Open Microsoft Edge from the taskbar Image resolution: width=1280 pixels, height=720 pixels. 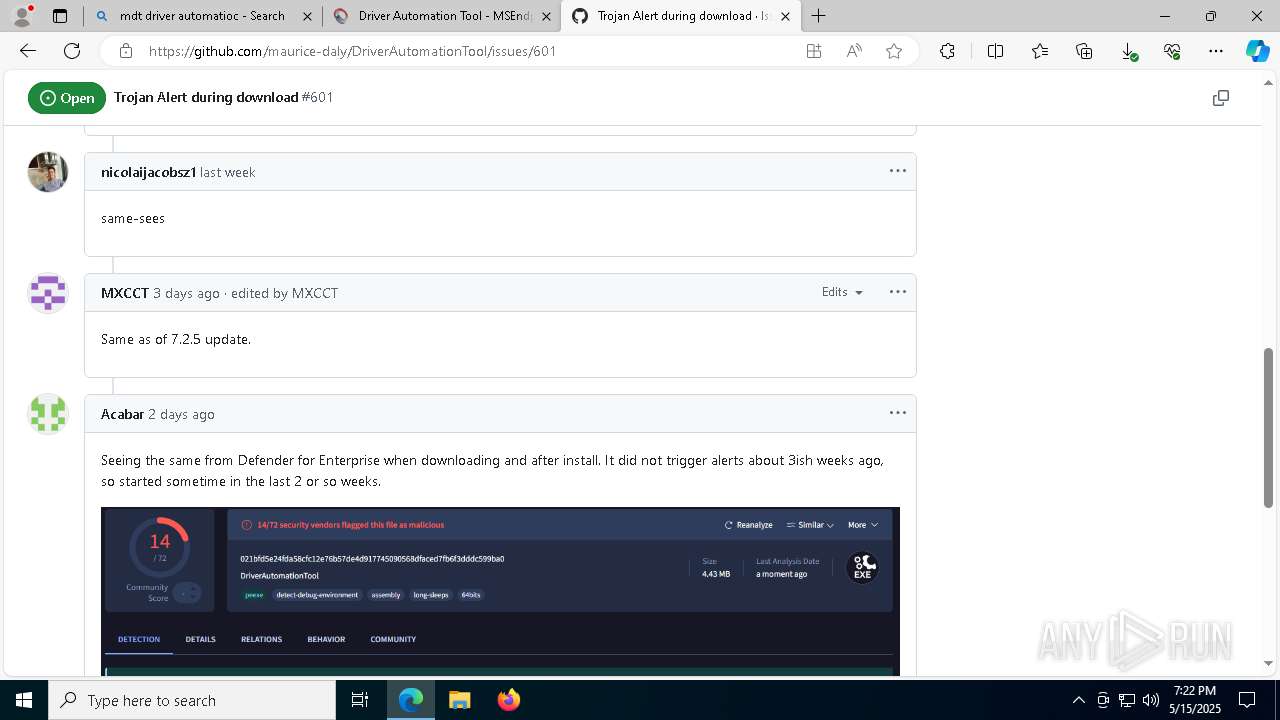(411, 700)
